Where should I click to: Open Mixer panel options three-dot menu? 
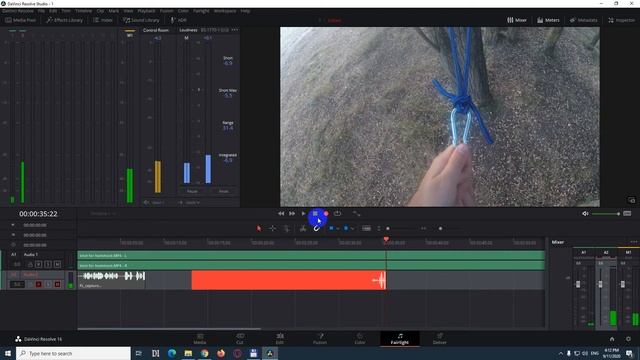coord(633,242)
